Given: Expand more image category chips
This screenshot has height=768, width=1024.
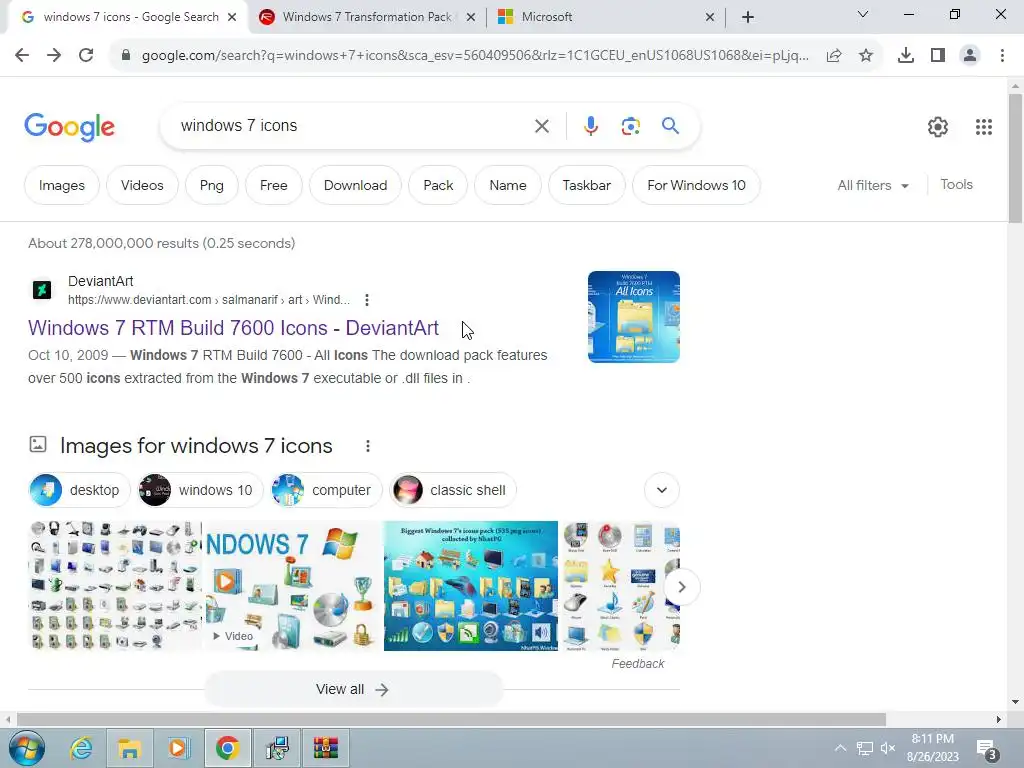Looking at the screenshot, I should [662, 490].
